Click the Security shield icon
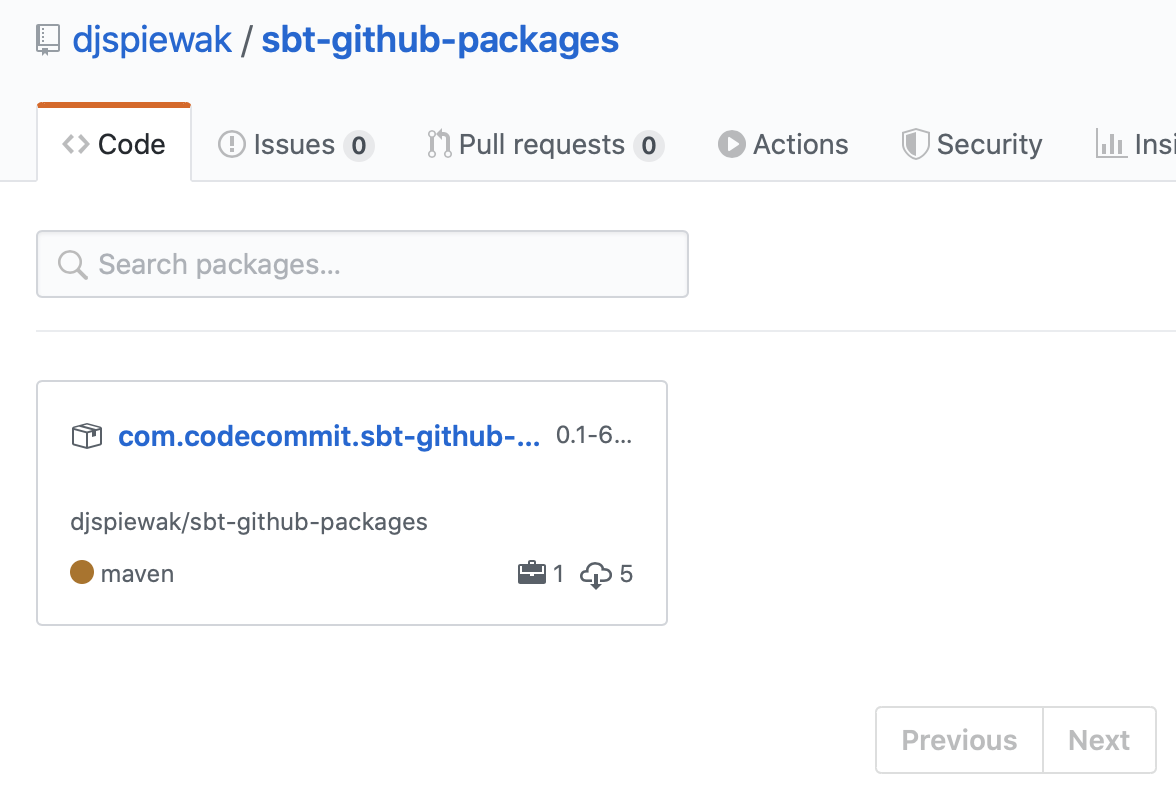 [915, 145]
